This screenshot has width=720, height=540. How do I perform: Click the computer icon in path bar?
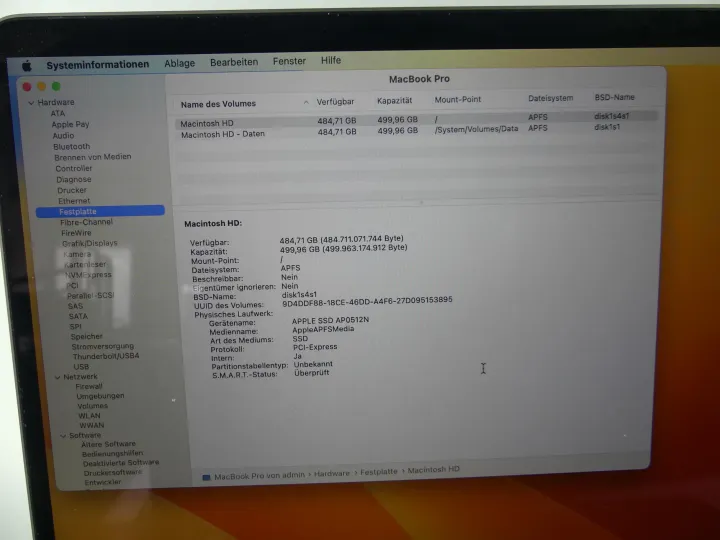[206, 478]
